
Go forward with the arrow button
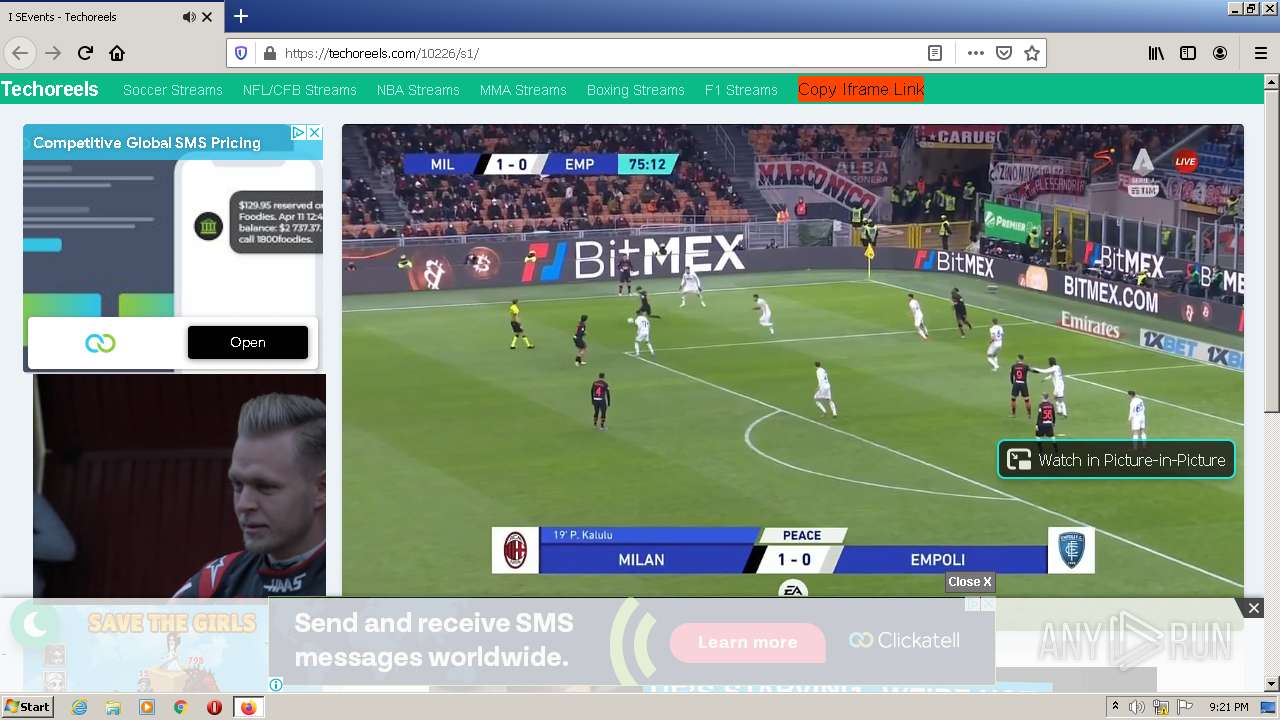pos(53,53)
